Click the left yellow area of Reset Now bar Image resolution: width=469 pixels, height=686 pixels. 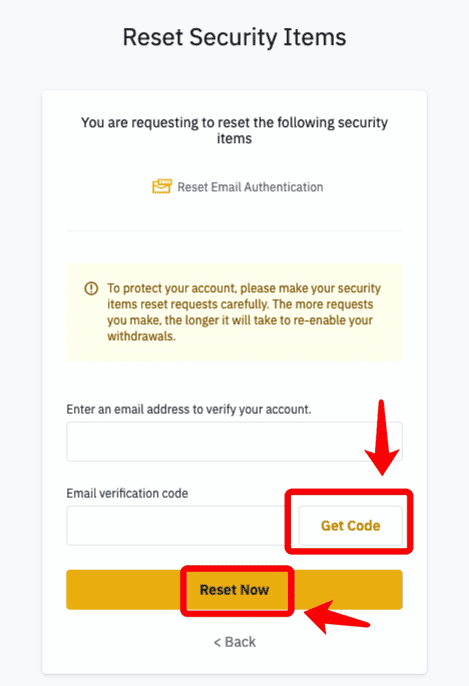click(124, 590)
